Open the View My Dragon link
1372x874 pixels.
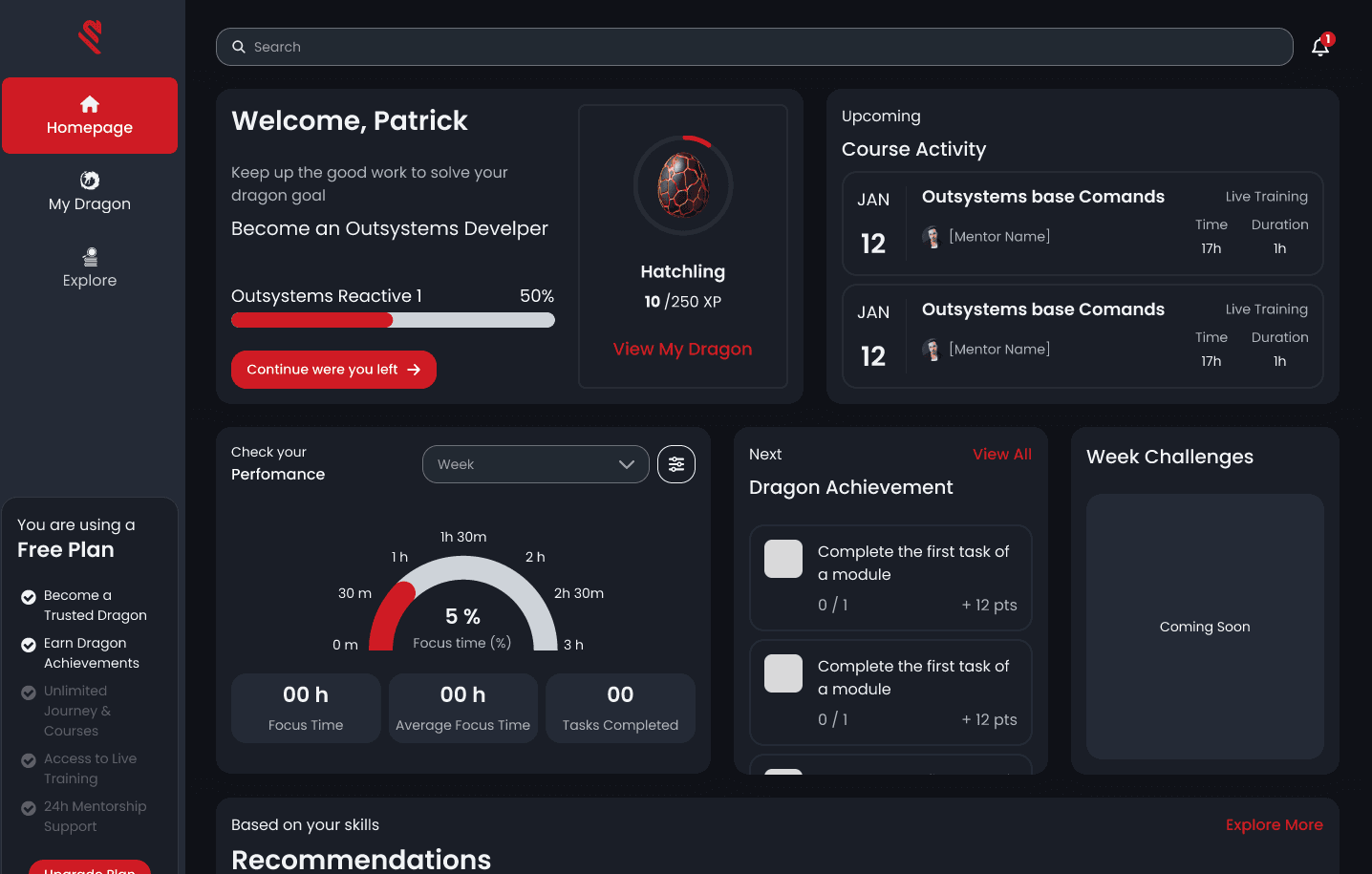click(682, 349)
